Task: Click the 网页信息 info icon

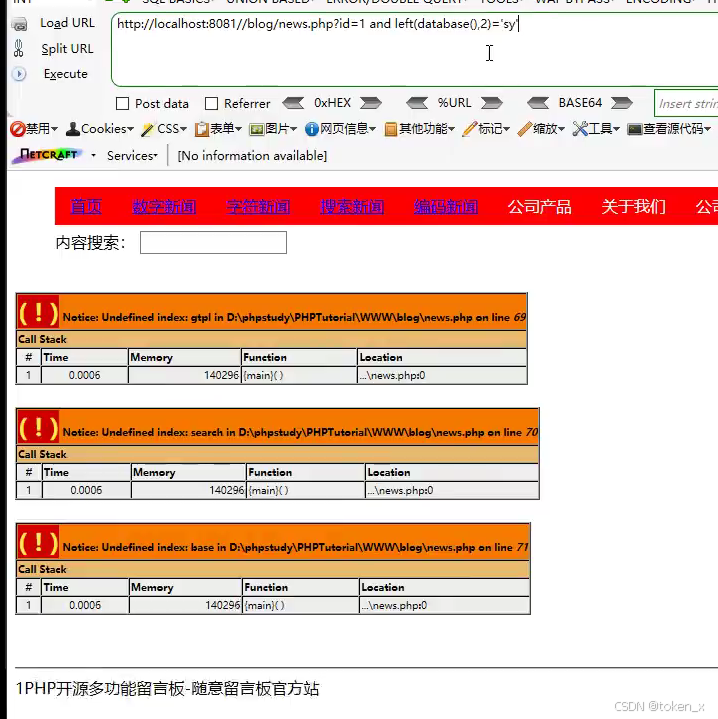Action: [311, 129]
